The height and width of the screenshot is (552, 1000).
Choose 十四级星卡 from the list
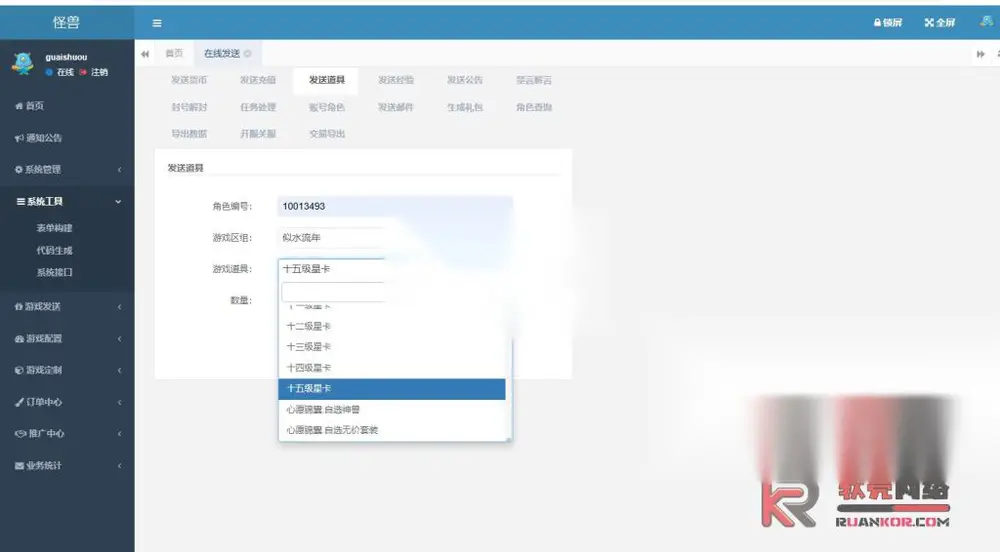click(392, 368)
